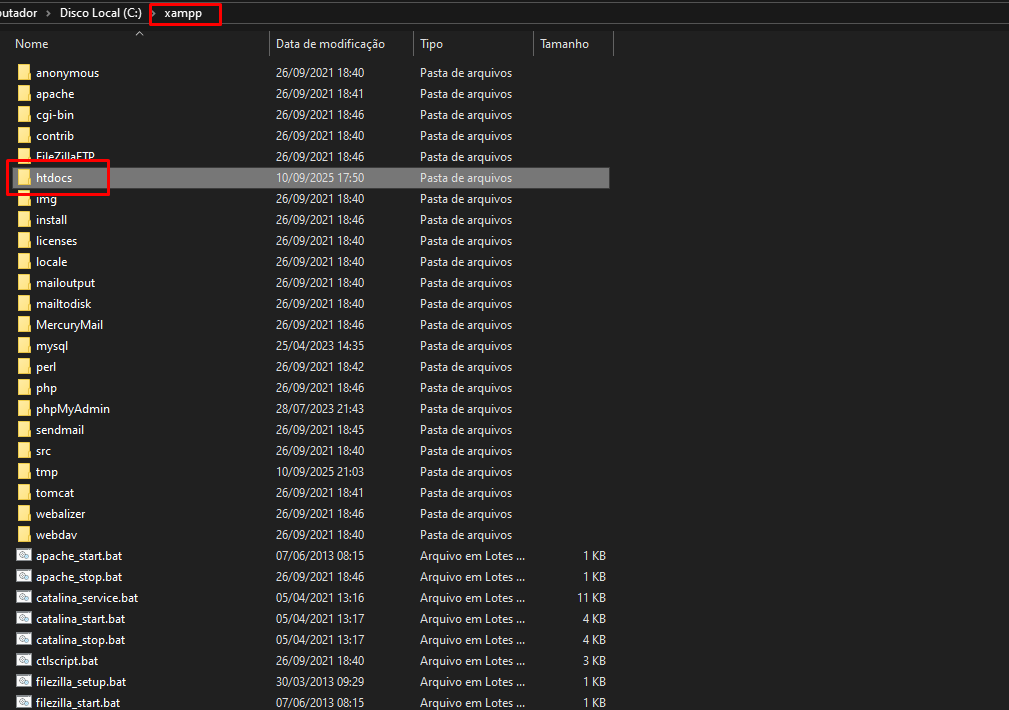The width and height of the screenshot is (1009, 710).
Task: Click the filezilla_setup.bat file icon
Action: (25, 682)
